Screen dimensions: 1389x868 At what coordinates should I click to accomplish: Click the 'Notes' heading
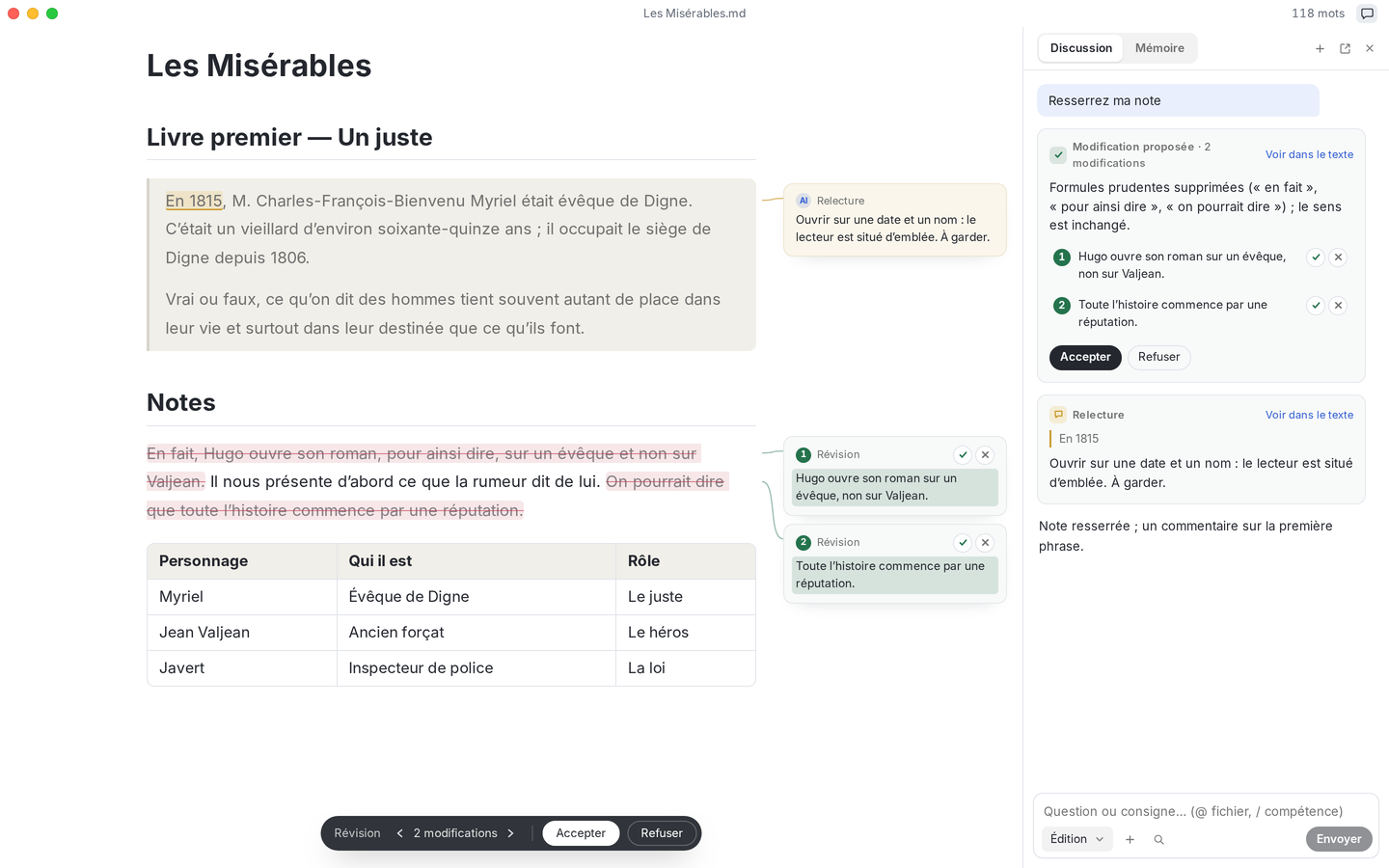[x=181, y=403]
